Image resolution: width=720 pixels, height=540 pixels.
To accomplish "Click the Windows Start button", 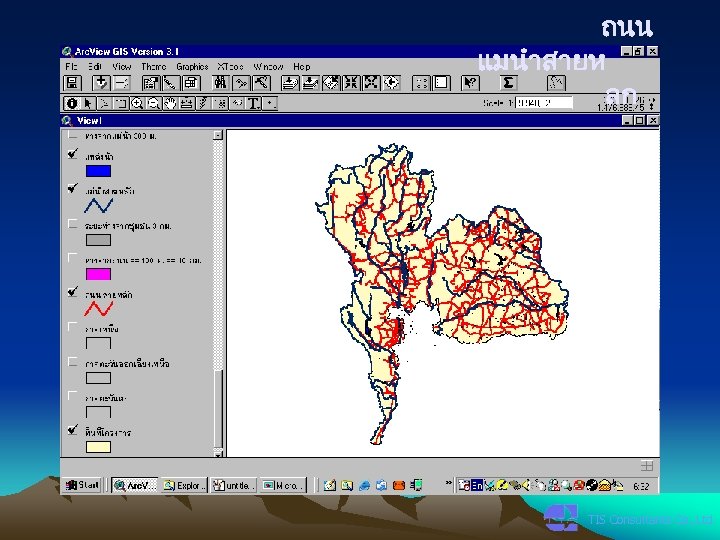I will coord(84,485).
